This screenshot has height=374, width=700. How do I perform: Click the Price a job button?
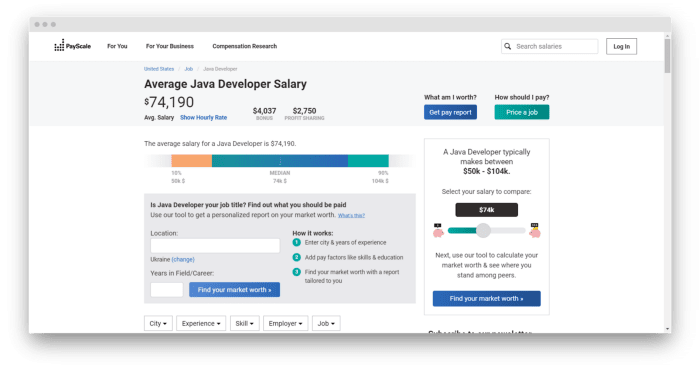(522, 112)
